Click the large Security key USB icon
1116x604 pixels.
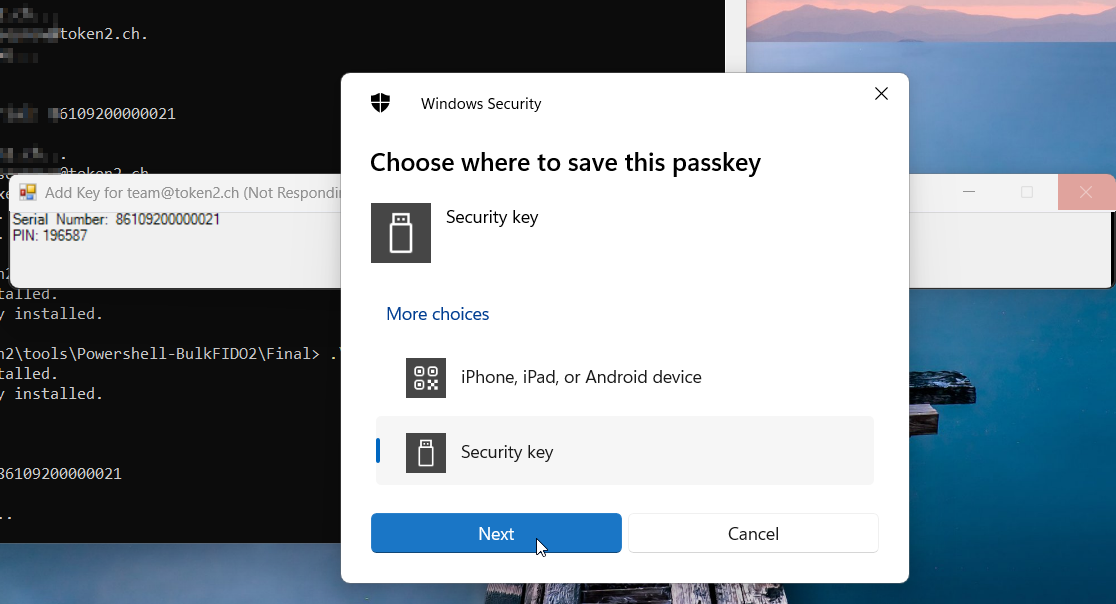coord(401,233)
